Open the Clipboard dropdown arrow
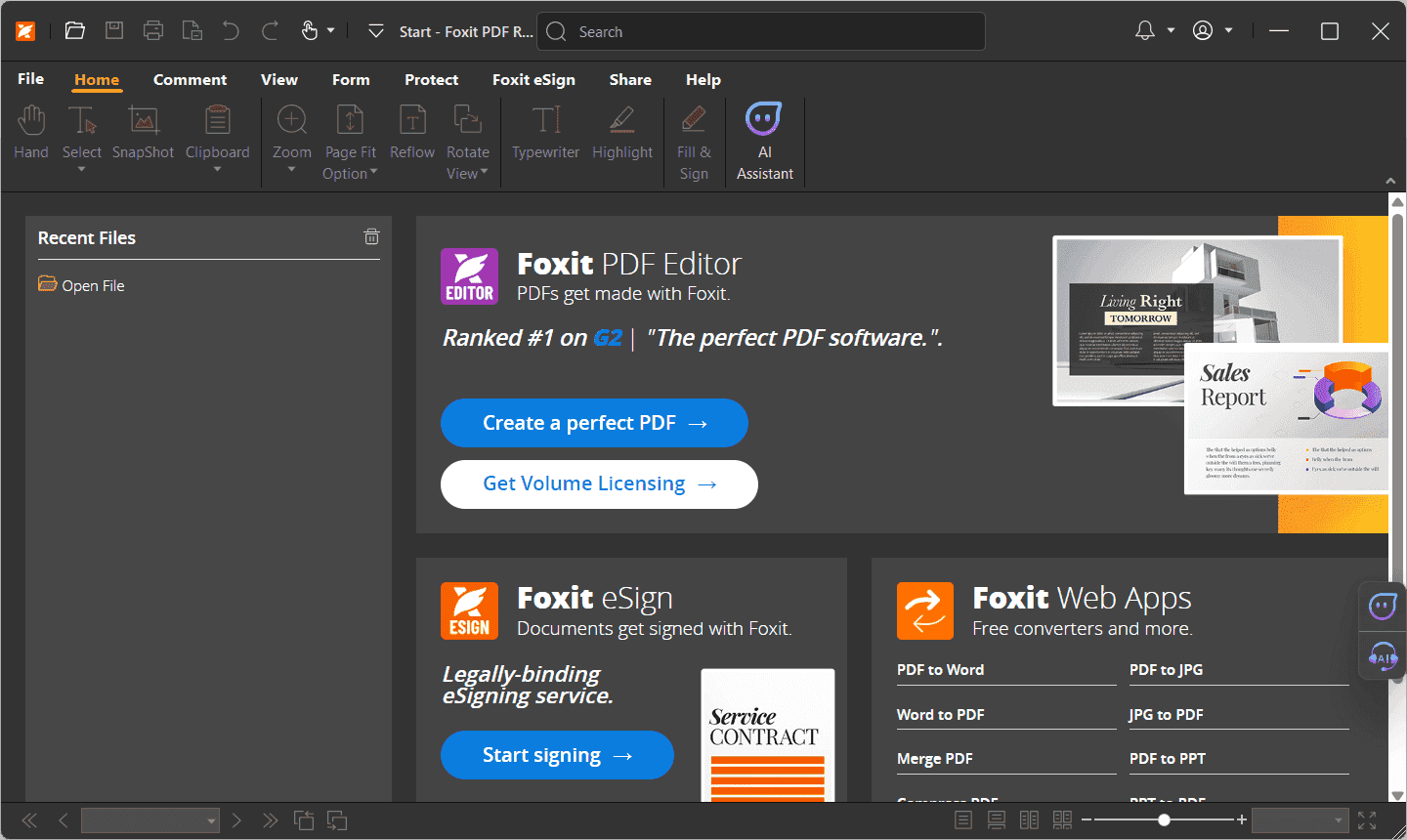The width and height of the screenshot is (1407, 840). (217, 170)
